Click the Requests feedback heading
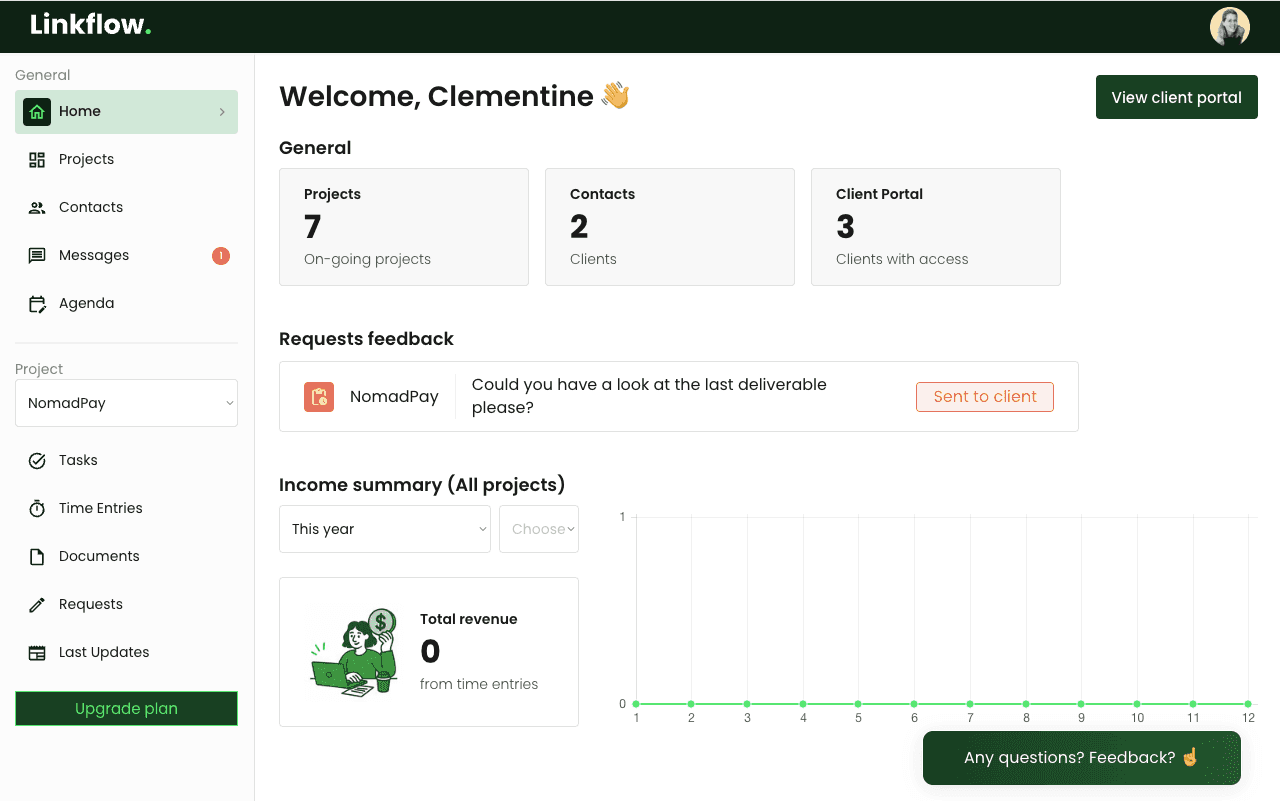 tap(366, 339)
